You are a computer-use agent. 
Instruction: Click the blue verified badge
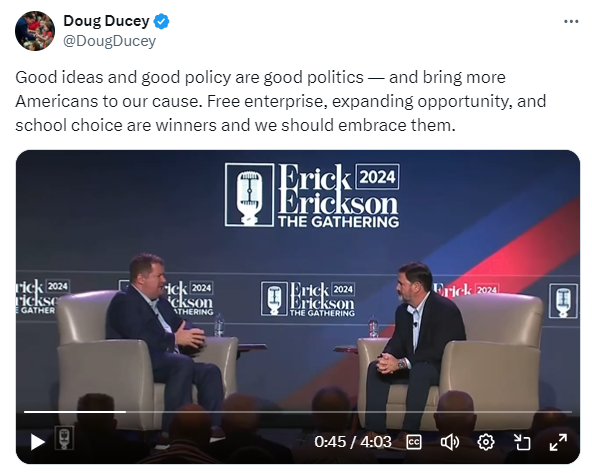[x=161, y=21]
